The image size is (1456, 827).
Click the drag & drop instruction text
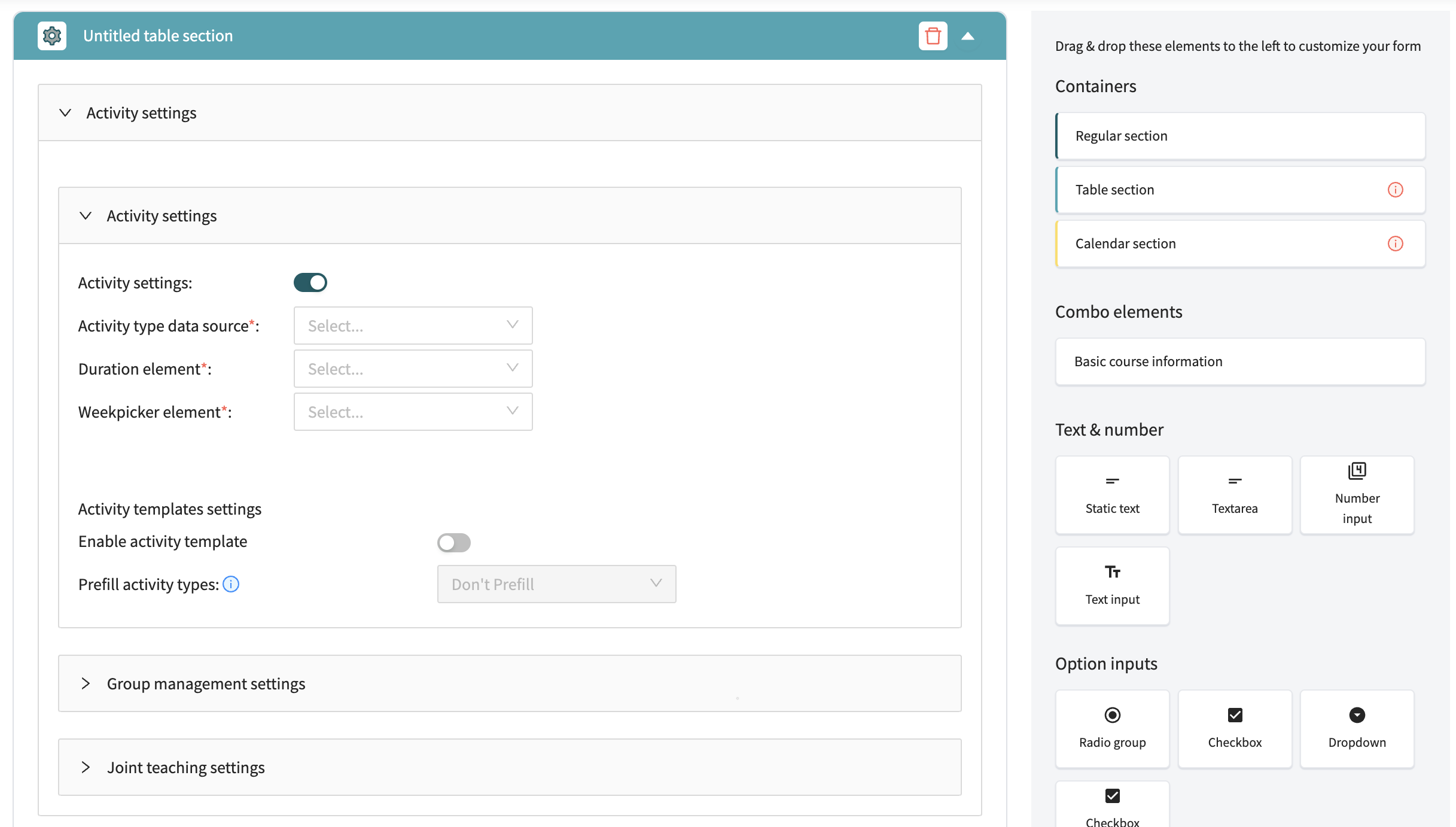1238,46
